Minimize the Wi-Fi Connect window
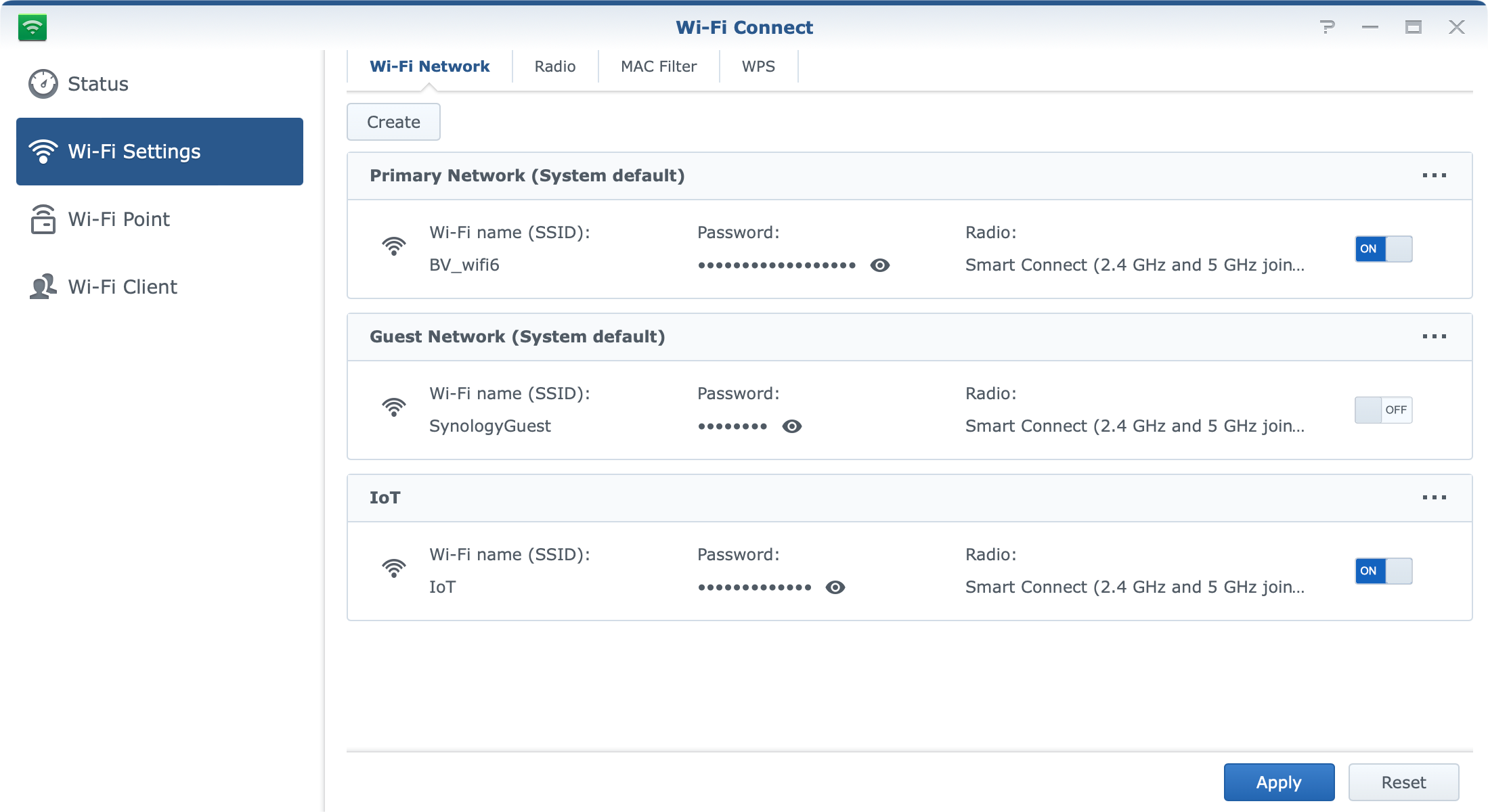 pos(1370,27)
